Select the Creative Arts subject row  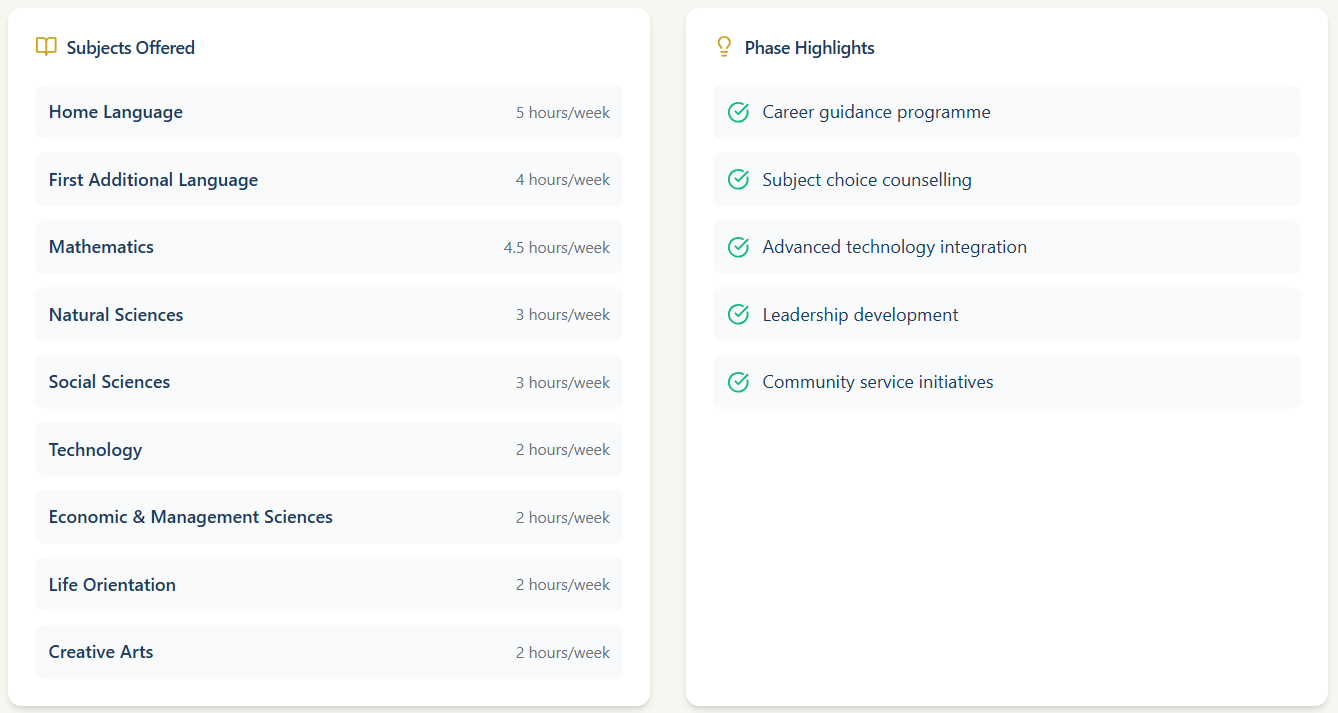pos(328,652)
